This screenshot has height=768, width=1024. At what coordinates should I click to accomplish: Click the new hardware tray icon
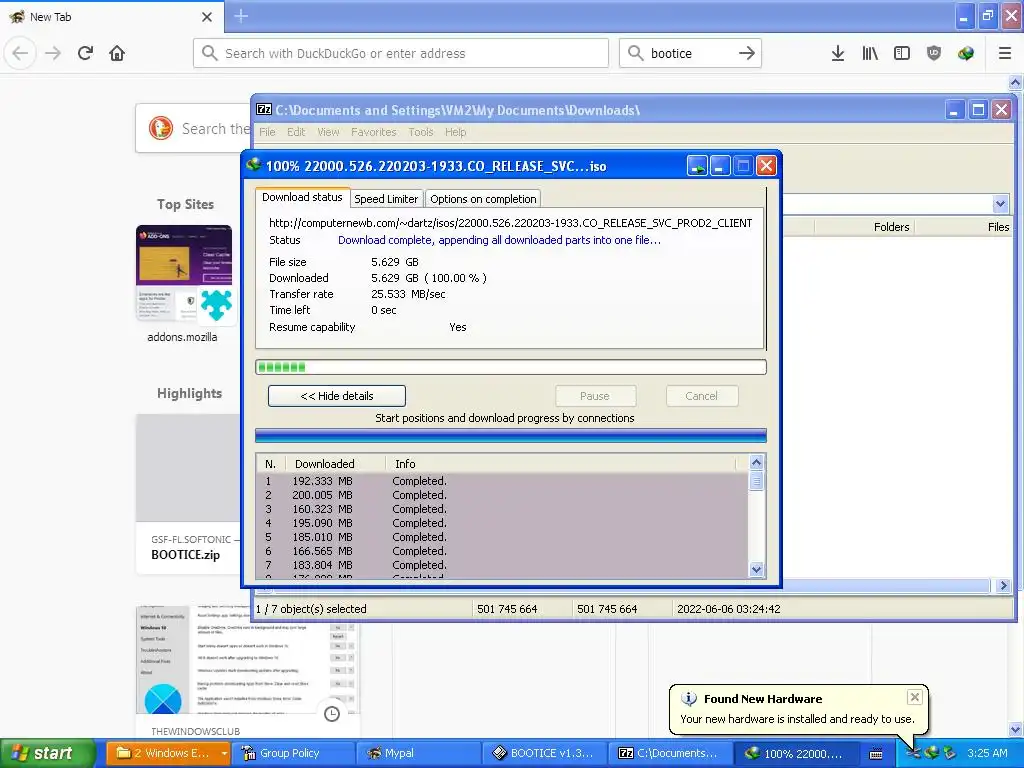click(912, 754)
